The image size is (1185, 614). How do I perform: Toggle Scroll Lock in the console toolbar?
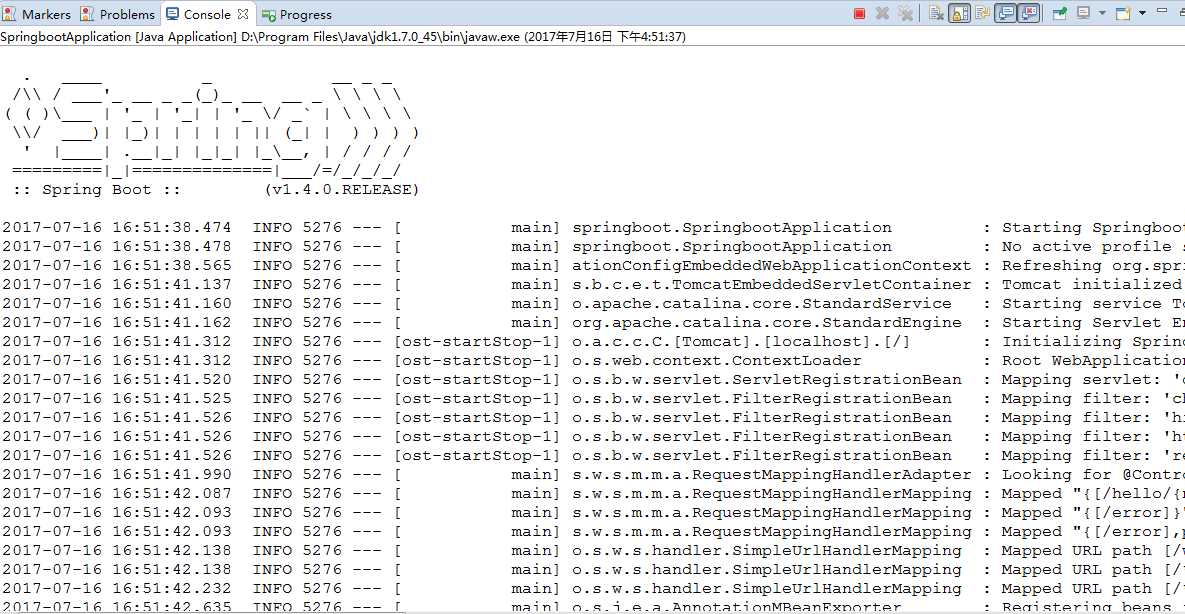tap(959, 14)
